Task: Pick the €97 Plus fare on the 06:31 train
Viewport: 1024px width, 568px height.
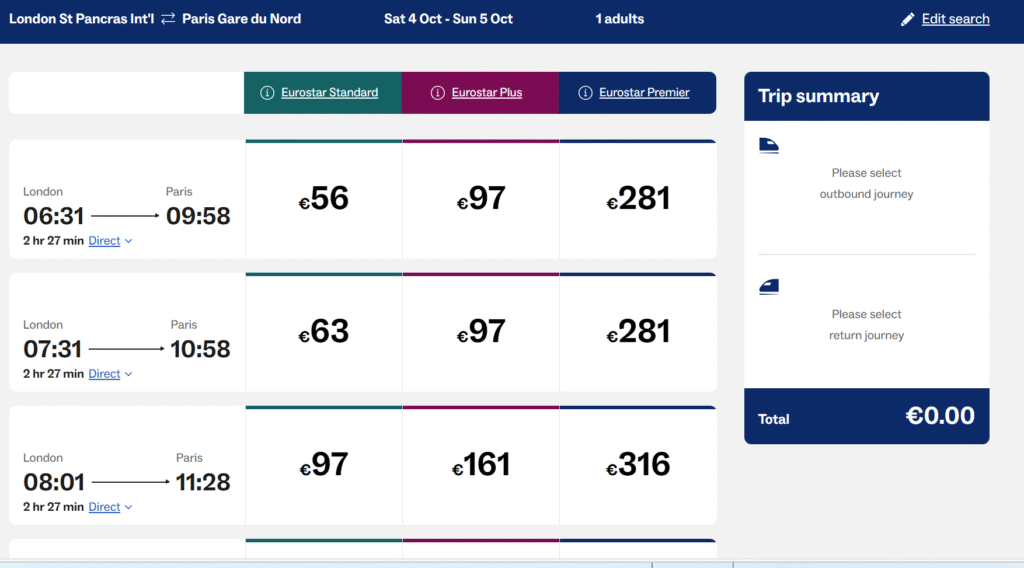Action: 481,199
